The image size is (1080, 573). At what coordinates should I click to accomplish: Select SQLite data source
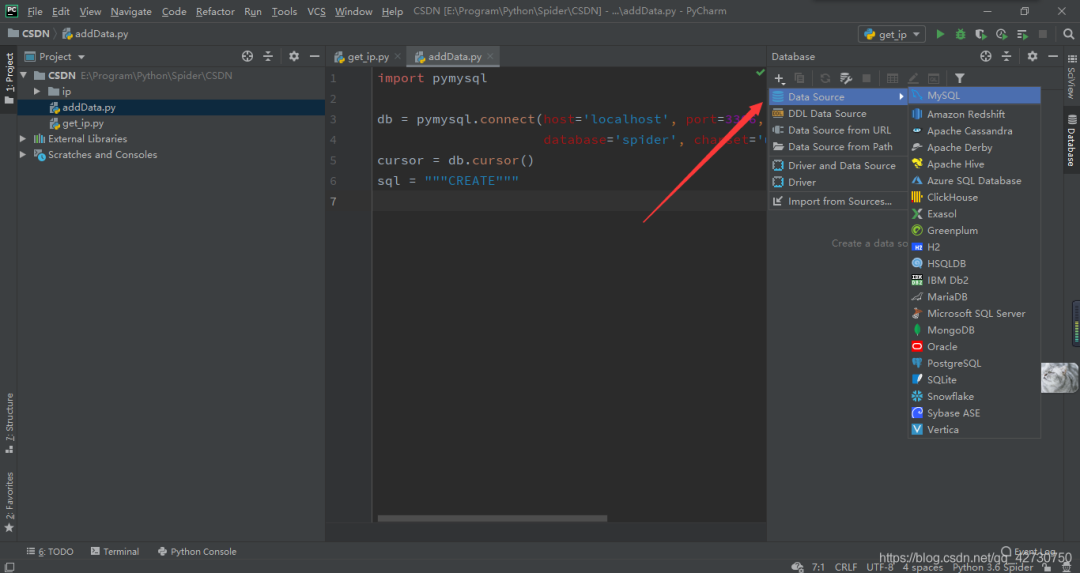tap(974, 379)
